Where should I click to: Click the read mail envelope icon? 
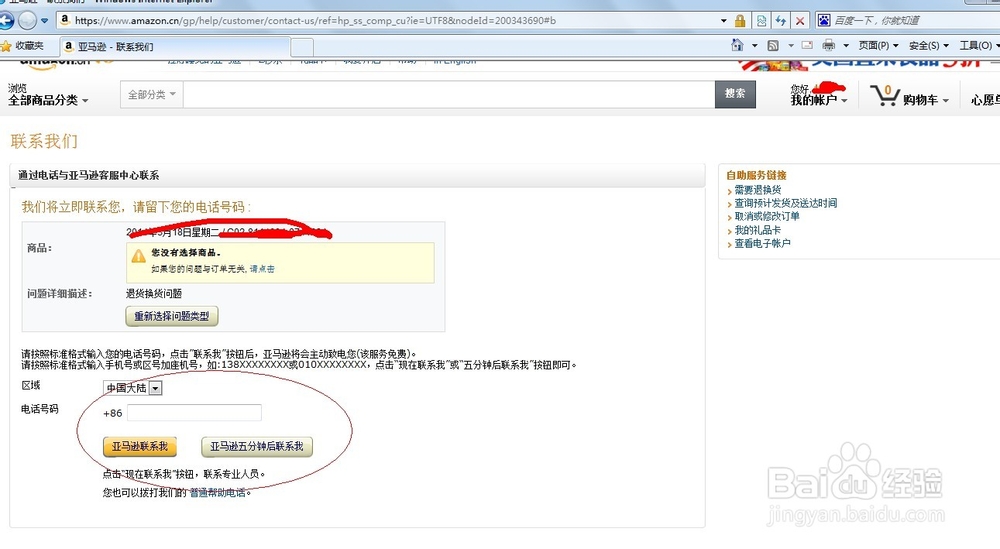tap(807, 45)
